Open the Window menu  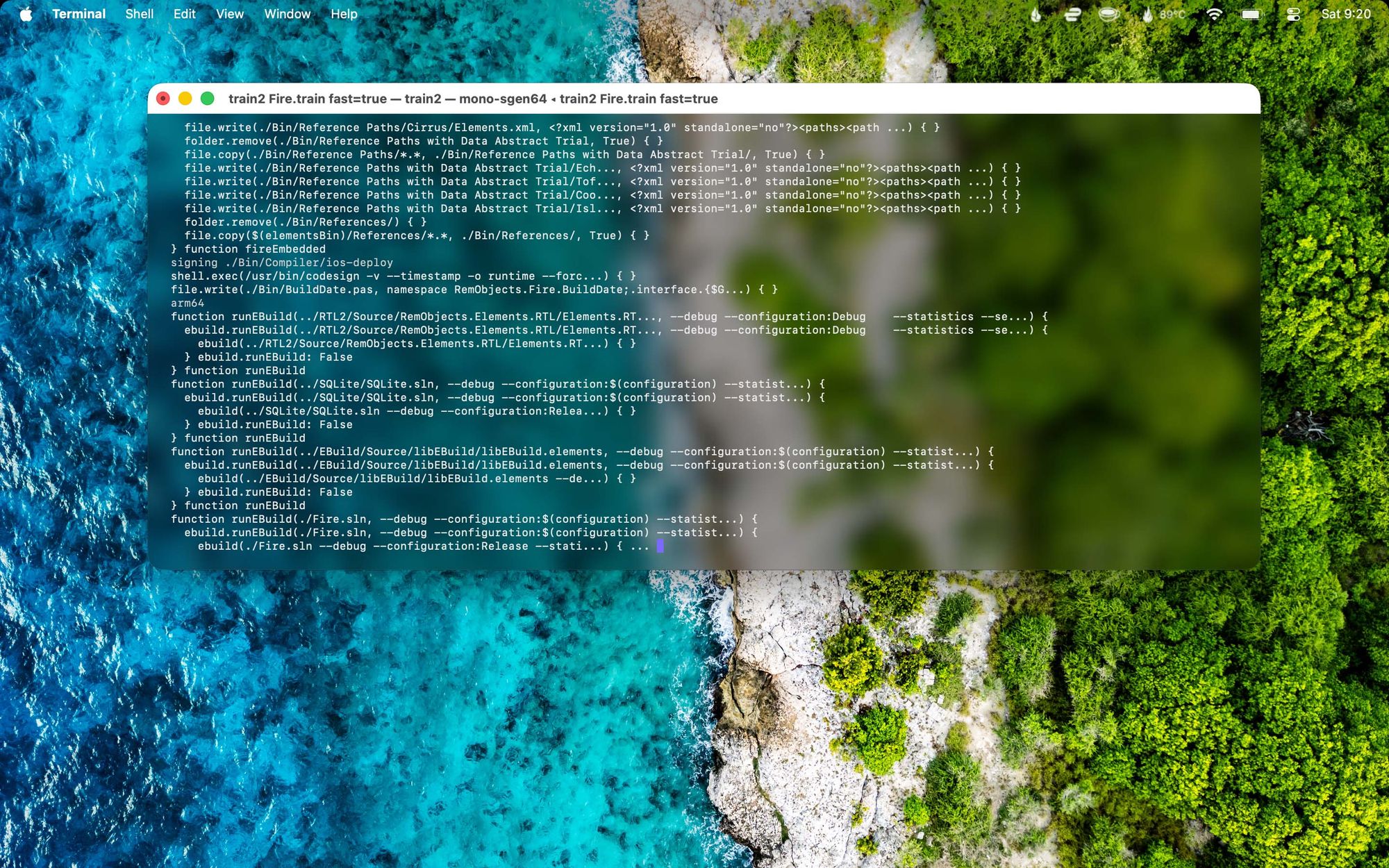287,14
